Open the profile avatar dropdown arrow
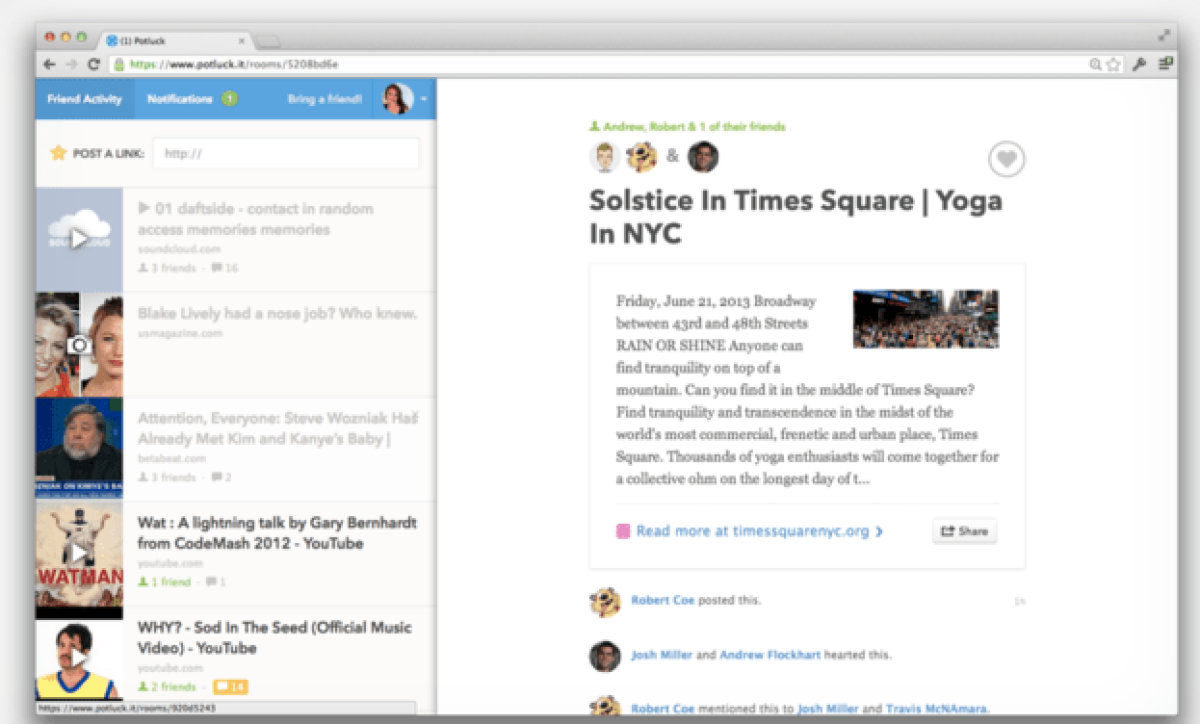Screen dimensions: 1200x724 (x=425, y=99)
